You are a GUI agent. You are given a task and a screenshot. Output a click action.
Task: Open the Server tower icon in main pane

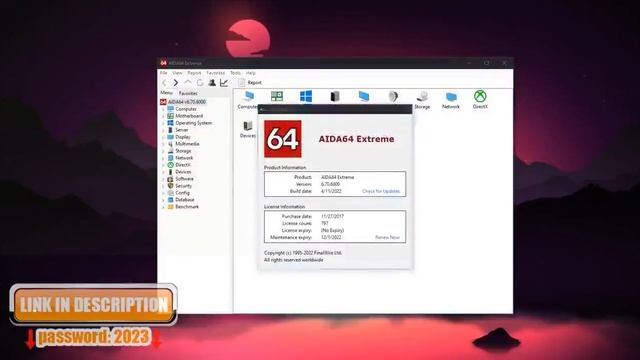[335, 96]
